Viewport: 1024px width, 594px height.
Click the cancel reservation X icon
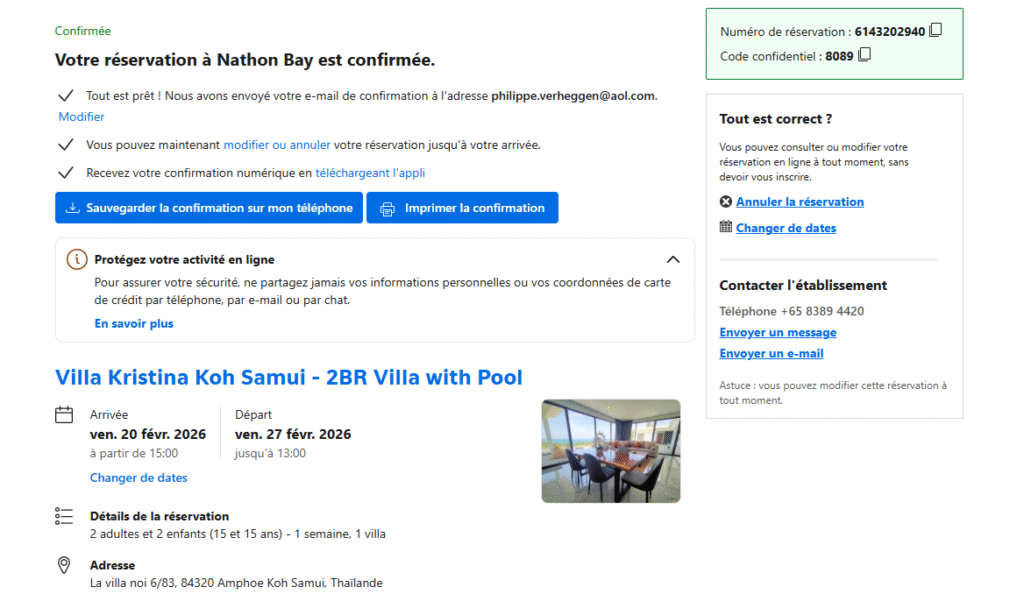[726, 201]
